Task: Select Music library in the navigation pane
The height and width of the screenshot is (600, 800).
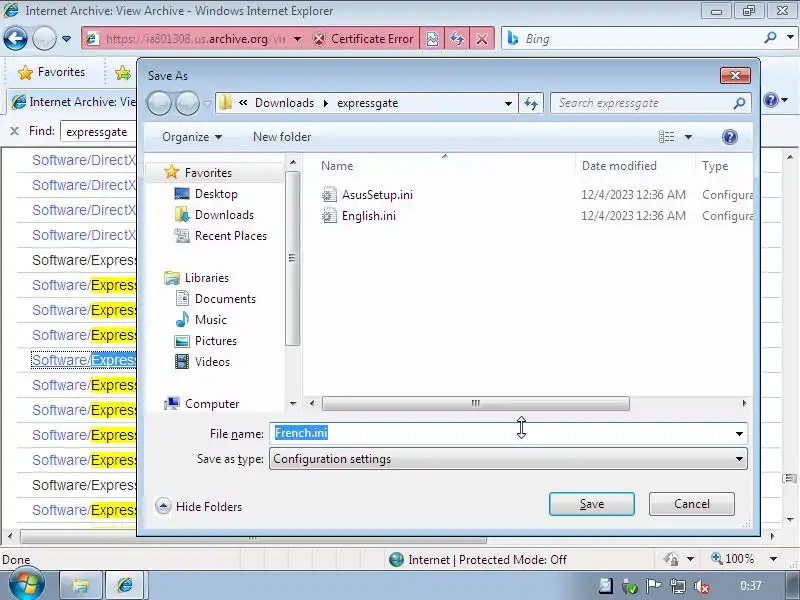Action: click(210, 319)
